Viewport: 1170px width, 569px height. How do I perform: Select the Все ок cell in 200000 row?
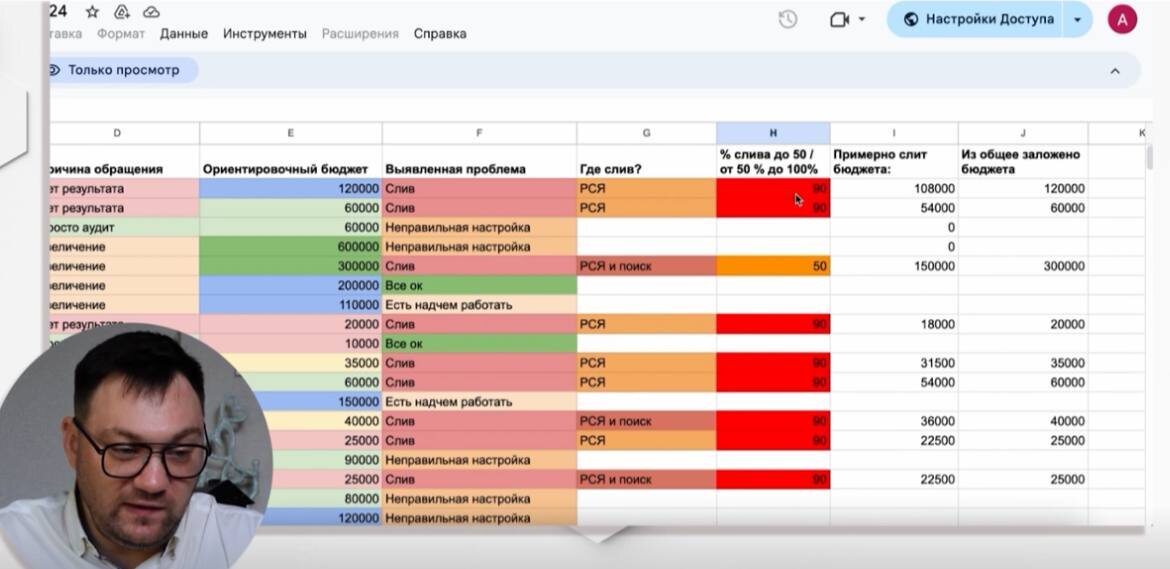[x=479, y=286]
